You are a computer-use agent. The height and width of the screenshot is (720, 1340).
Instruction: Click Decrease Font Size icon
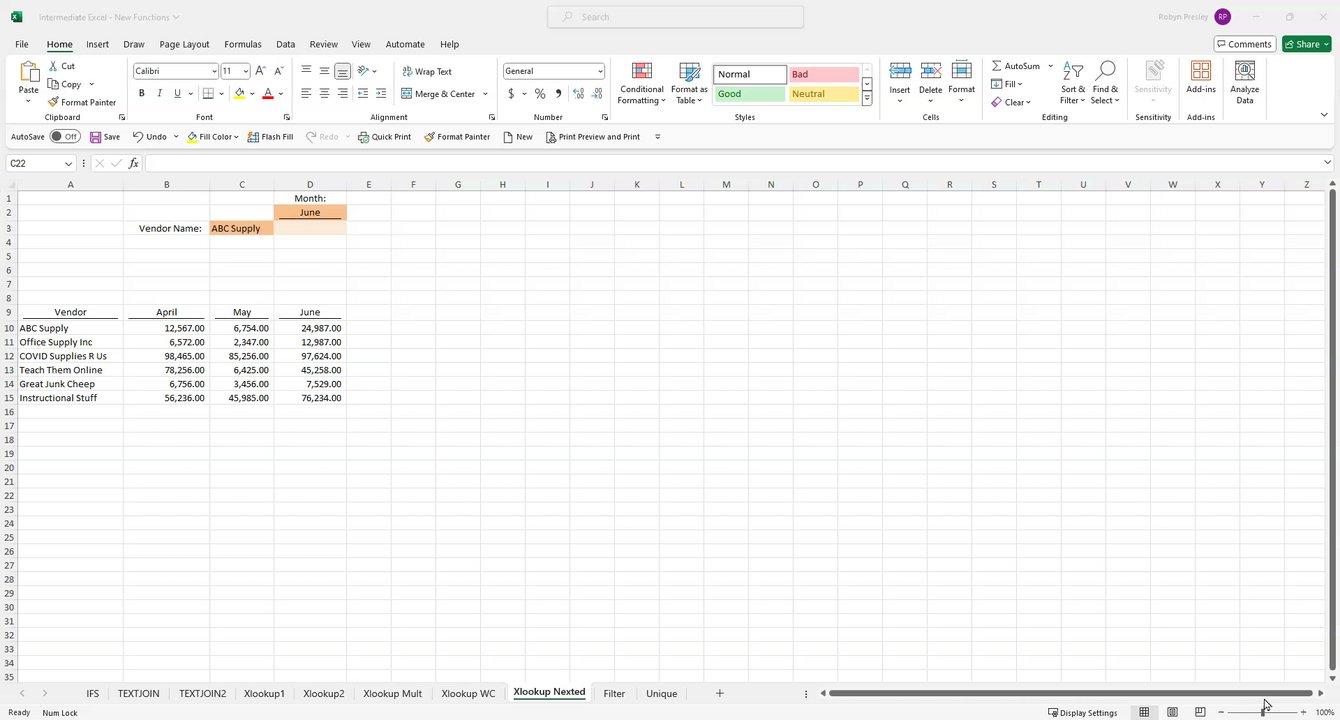tap(279, 71)
